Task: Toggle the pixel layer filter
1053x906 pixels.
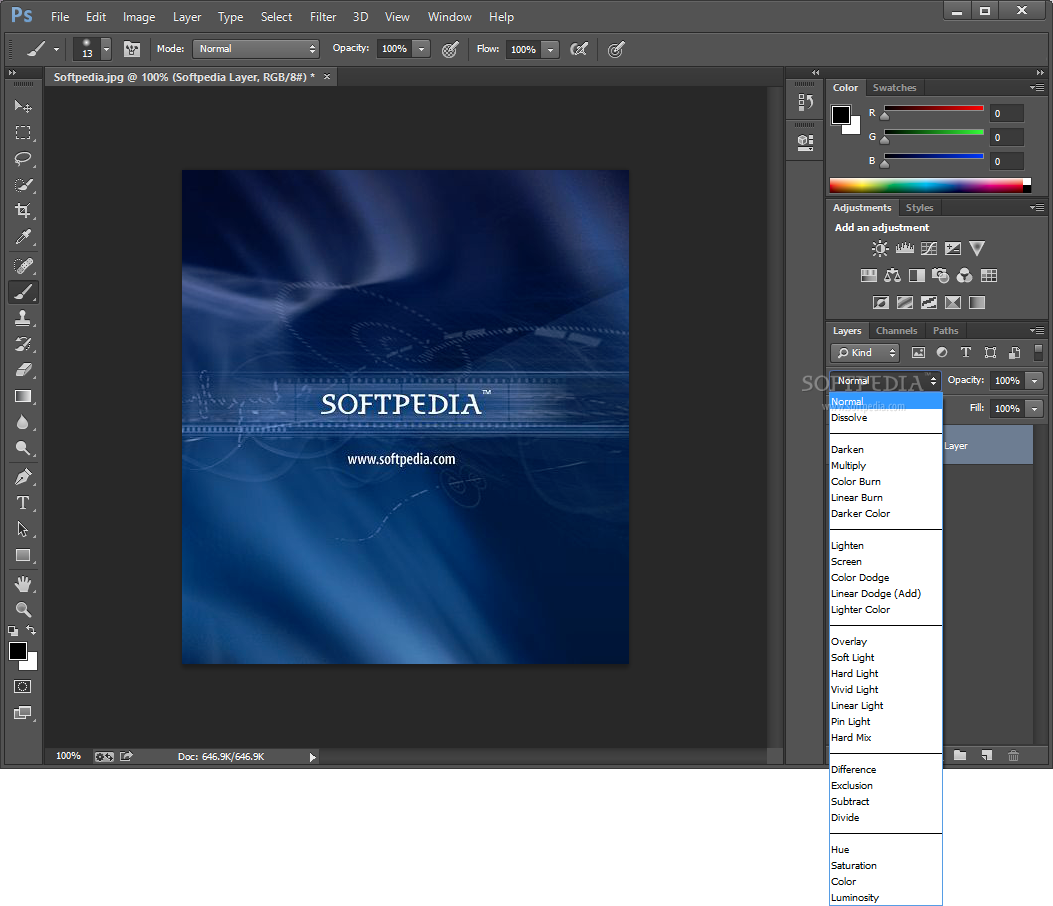Action: [x=918, y=353]
